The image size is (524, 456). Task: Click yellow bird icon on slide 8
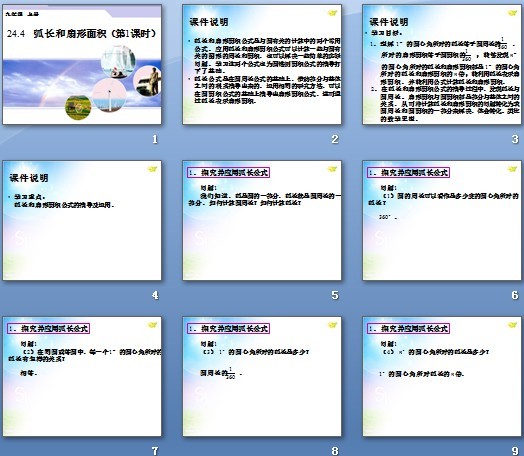click(x=333, y=325)
